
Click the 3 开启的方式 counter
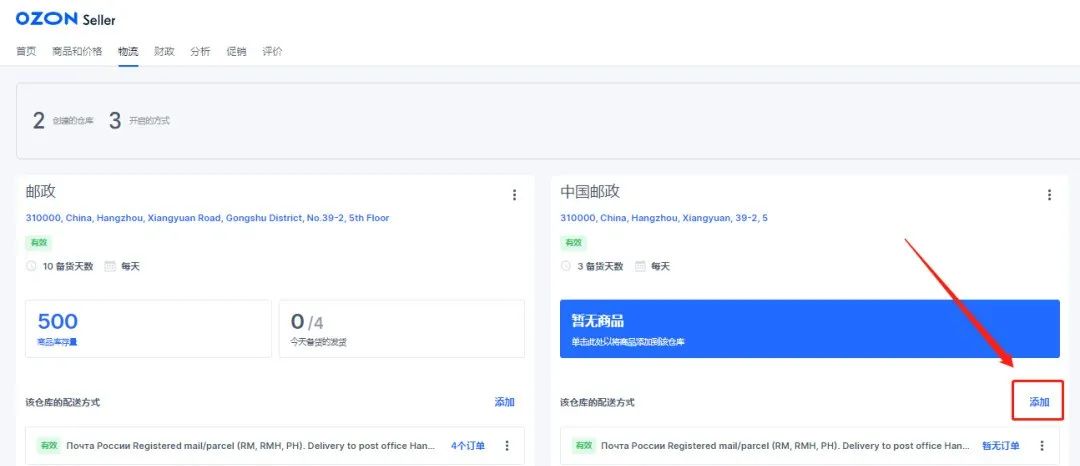click(x=139, y=121)
